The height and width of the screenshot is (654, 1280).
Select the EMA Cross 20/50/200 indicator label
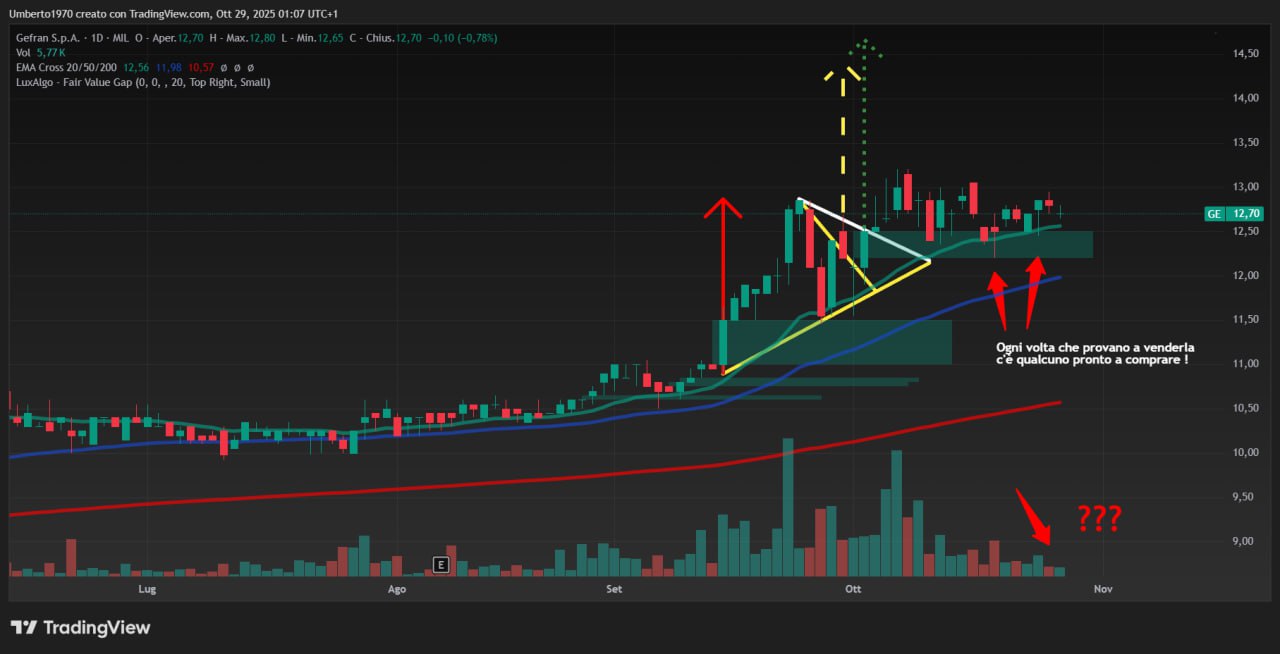pyautogui.click(x=67, y=67)
